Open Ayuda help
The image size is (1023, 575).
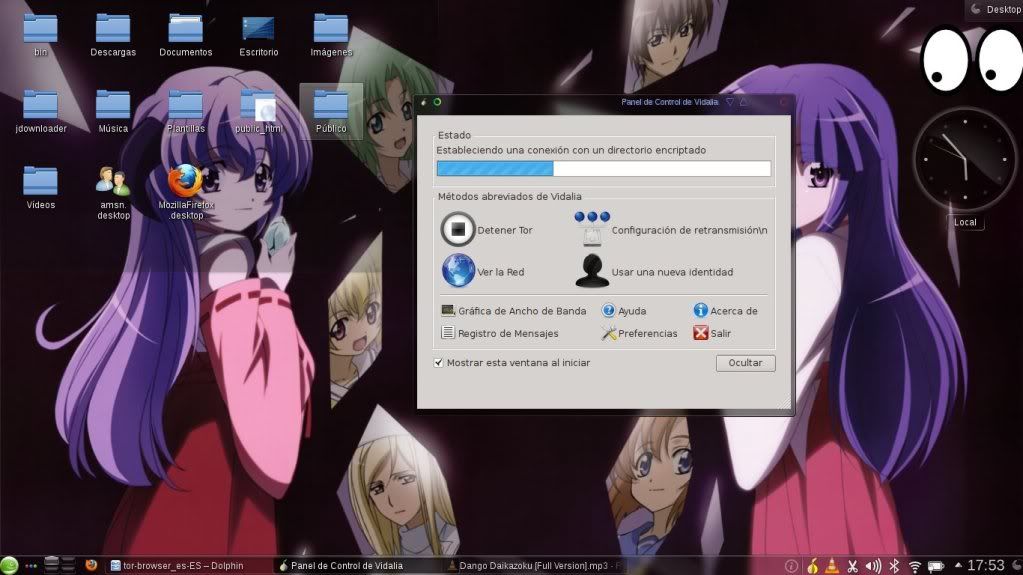(x=624, y=311)
